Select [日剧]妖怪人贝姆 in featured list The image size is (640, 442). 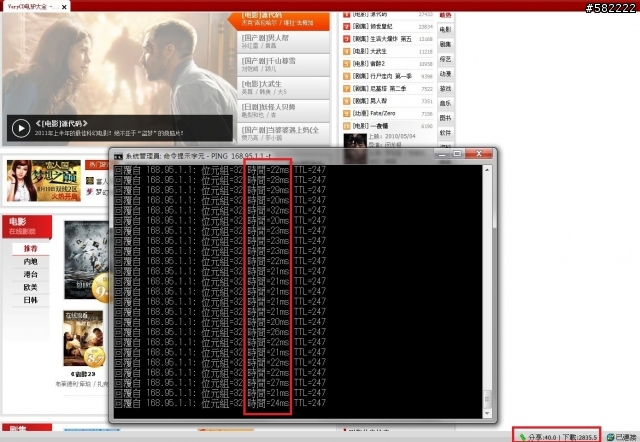283,111
